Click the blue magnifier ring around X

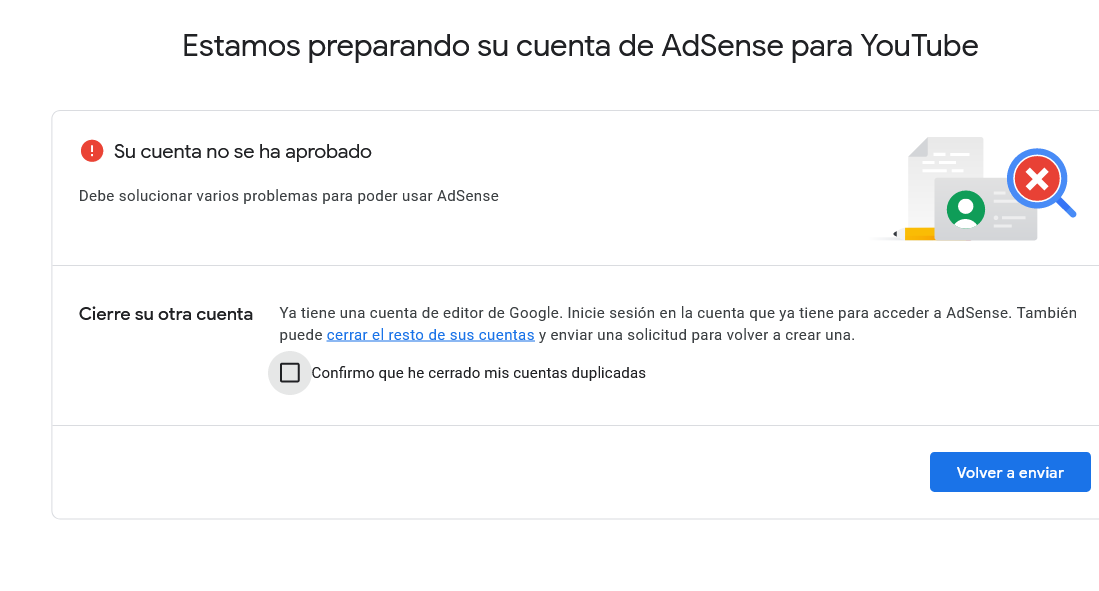(x=1037, y=179)
